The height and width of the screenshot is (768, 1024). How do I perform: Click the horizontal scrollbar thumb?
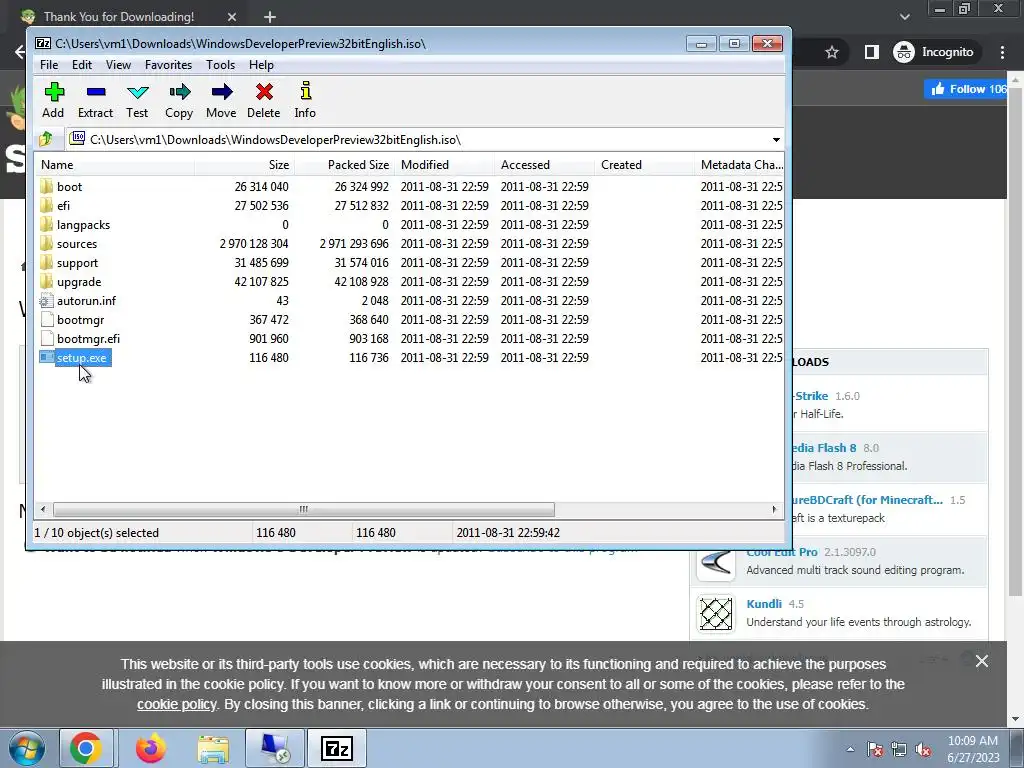point(304,509)
